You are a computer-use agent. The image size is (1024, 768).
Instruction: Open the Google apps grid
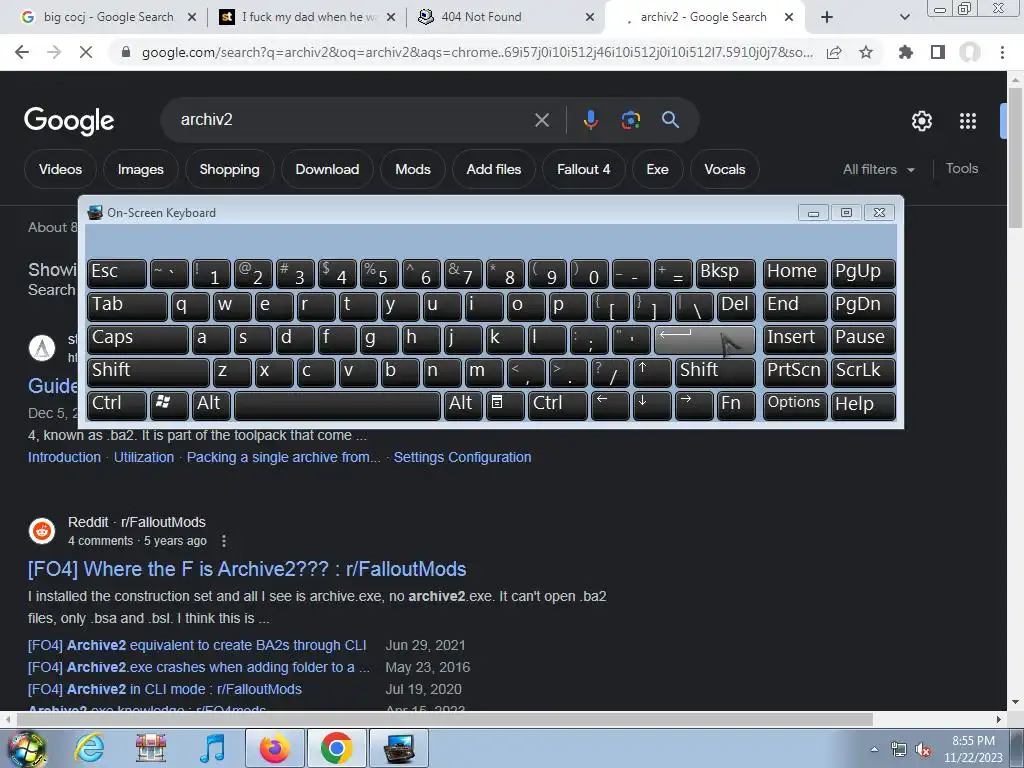click(x=968, y=121)
